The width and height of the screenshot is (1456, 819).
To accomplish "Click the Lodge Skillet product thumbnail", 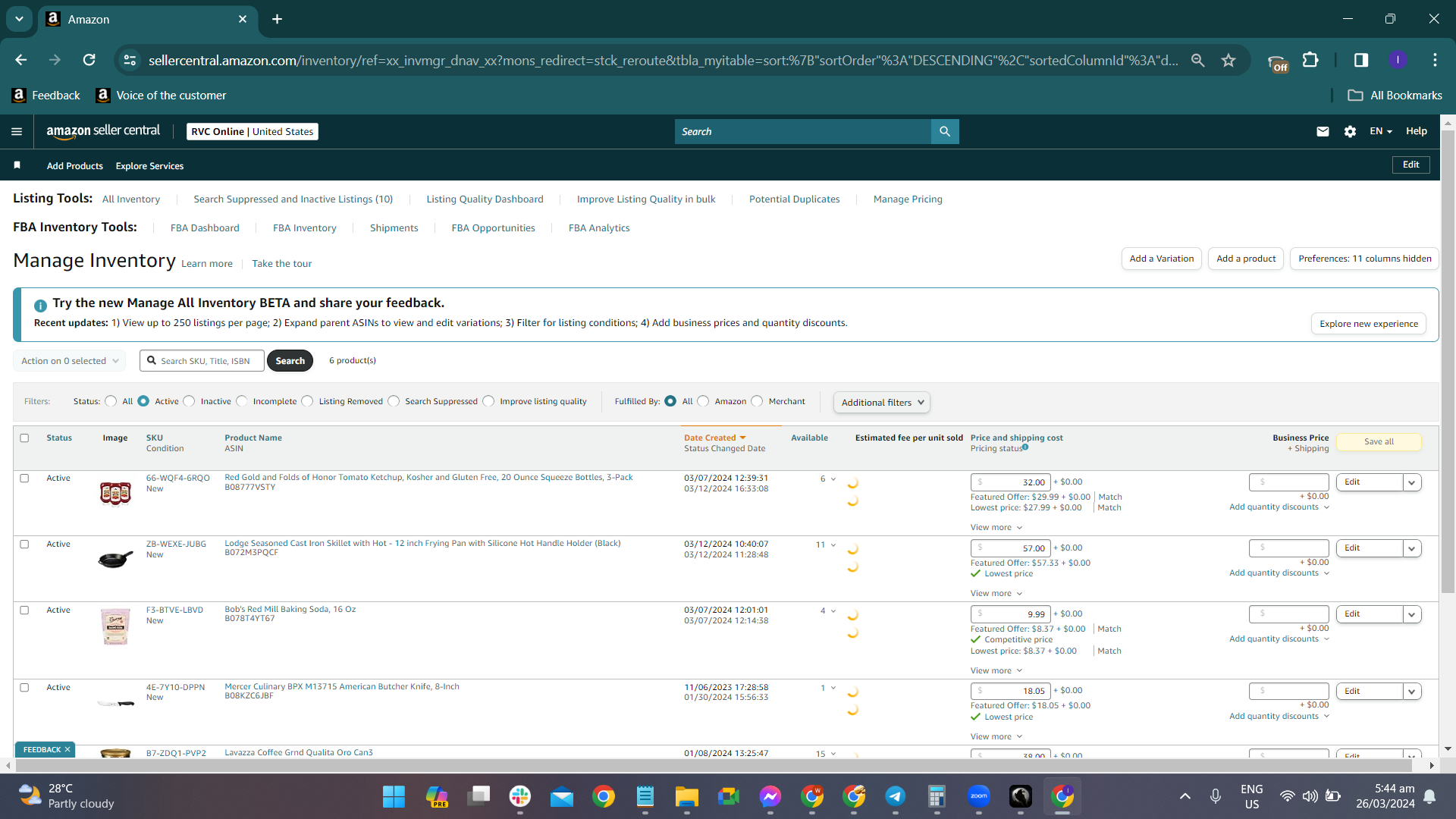I will [x=115, y=560].
